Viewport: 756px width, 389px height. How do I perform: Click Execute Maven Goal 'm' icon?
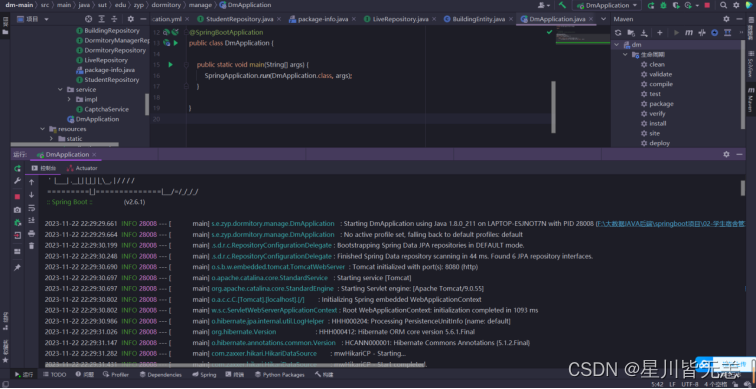pyautogui.click(x=689, y=33)
